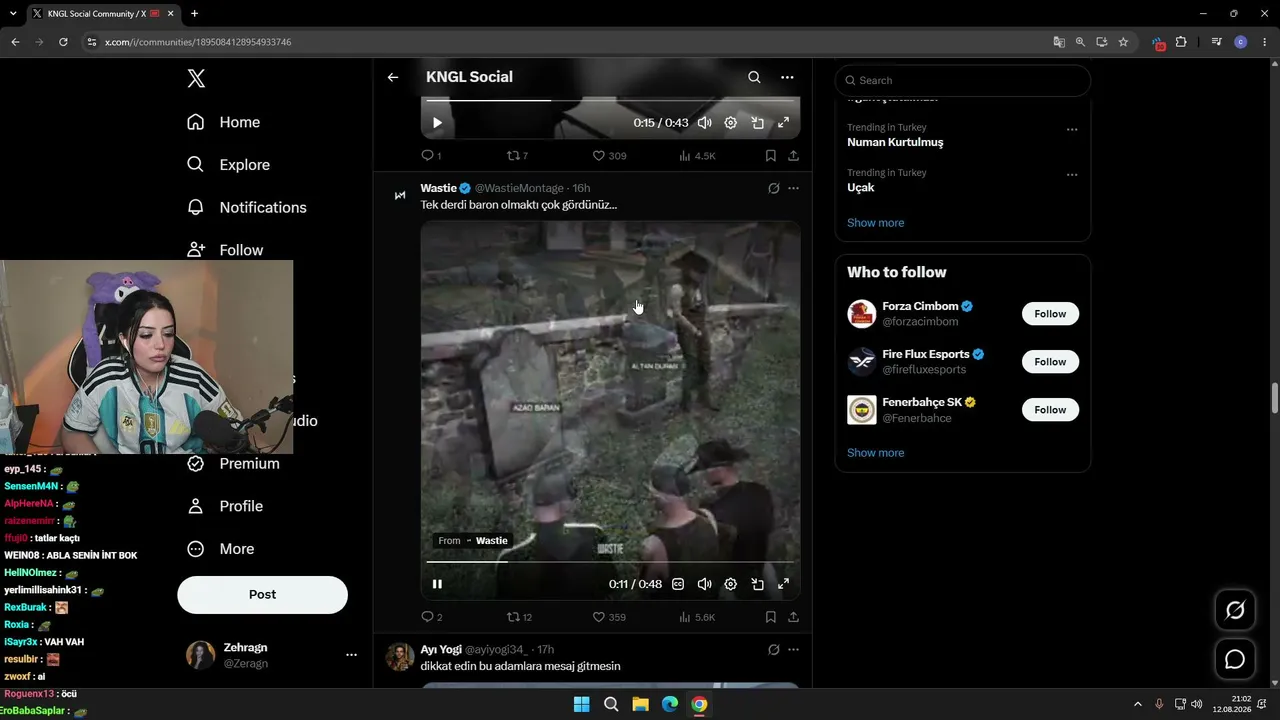Open Premium in the sidebar
1280x720 pixels.
click(x=233, y=463)
